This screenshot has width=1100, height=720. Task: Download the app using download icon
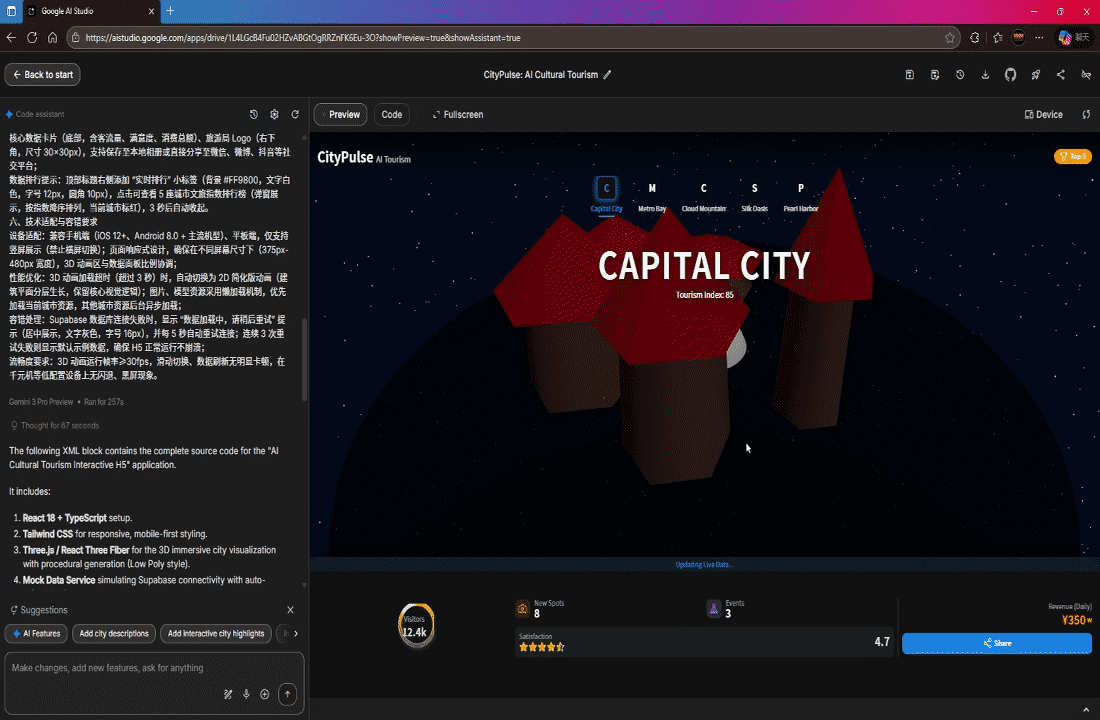(985, 74)
